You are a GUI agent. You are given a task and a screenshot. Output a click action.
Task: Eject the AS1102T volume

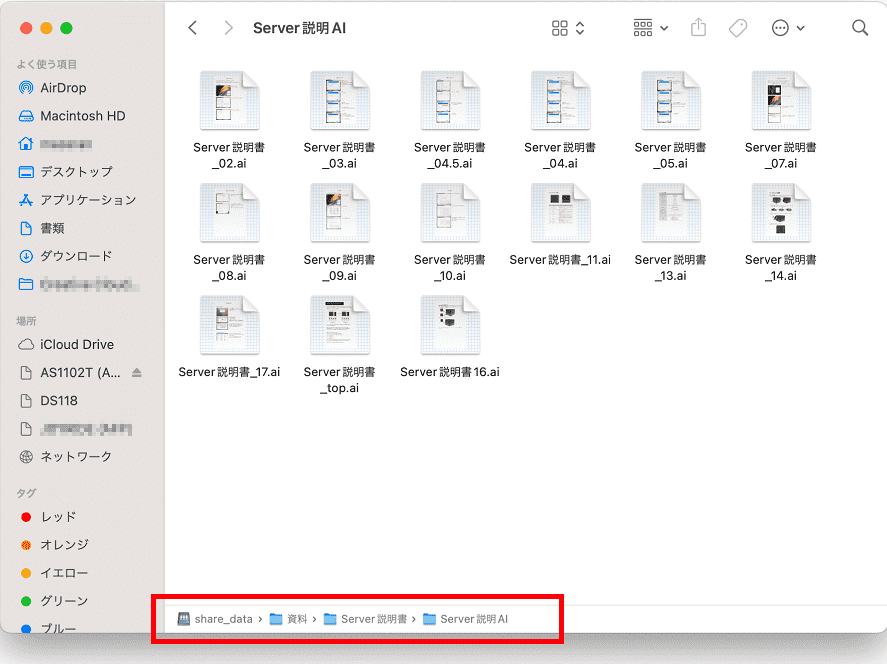136,372
